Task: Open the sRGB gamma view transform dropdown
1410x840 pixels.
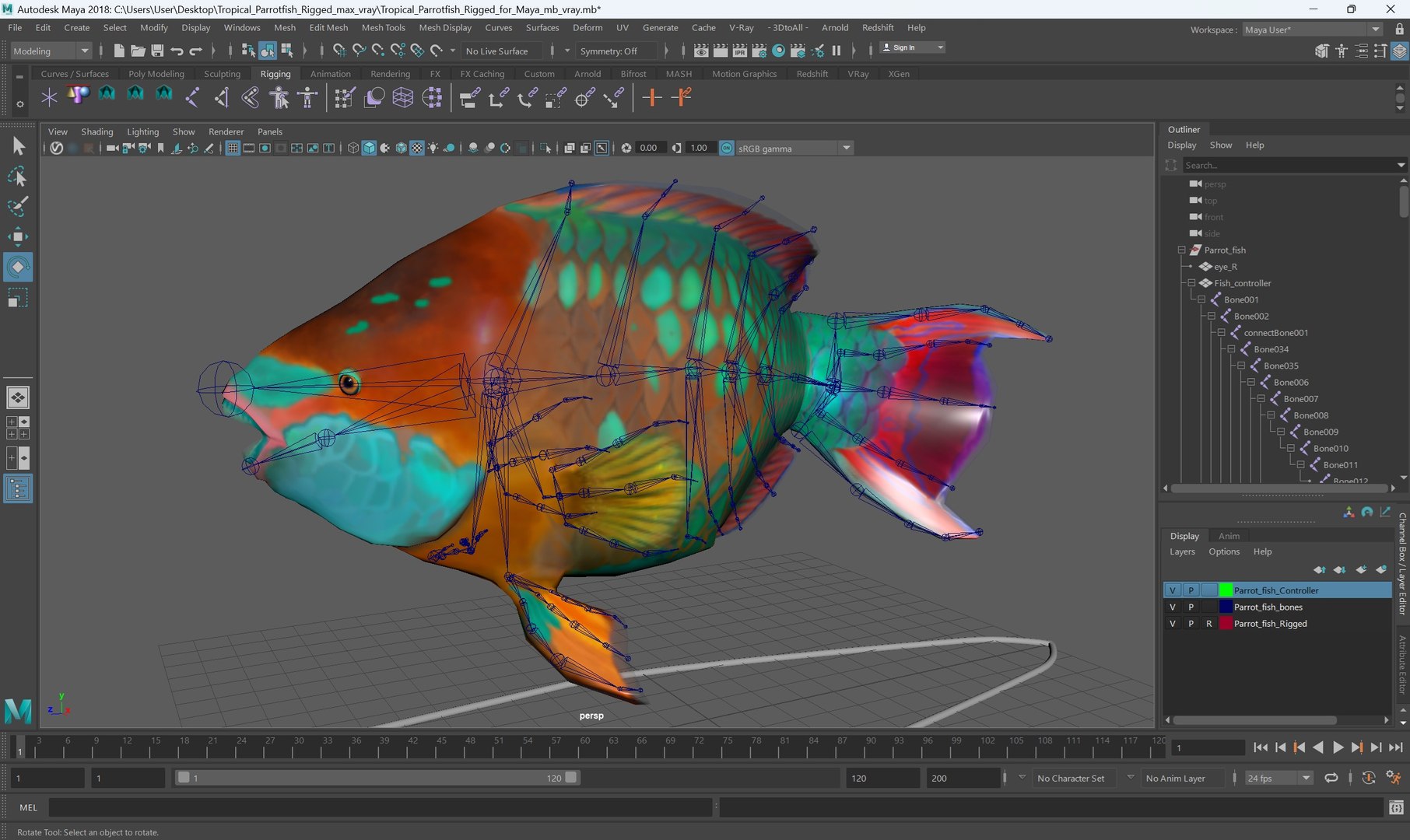Action: [x=794, y=148]
